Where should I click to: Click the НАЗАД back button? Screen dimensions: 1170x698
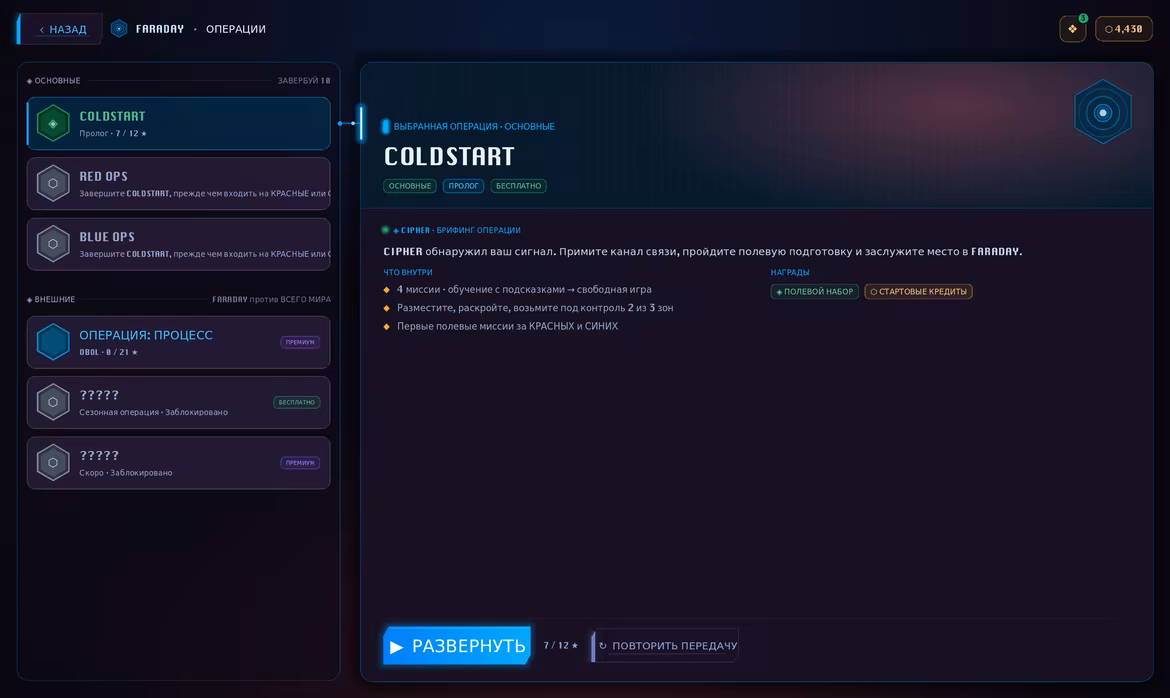[x=60, y=29]
